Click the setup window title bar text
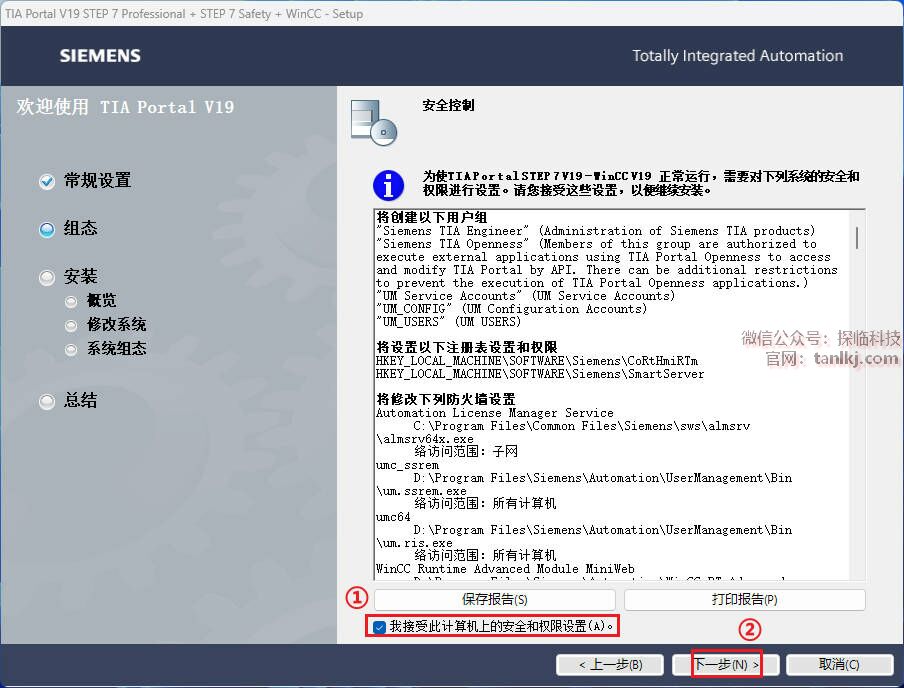The image size is (904, 688). coord(184,14)
